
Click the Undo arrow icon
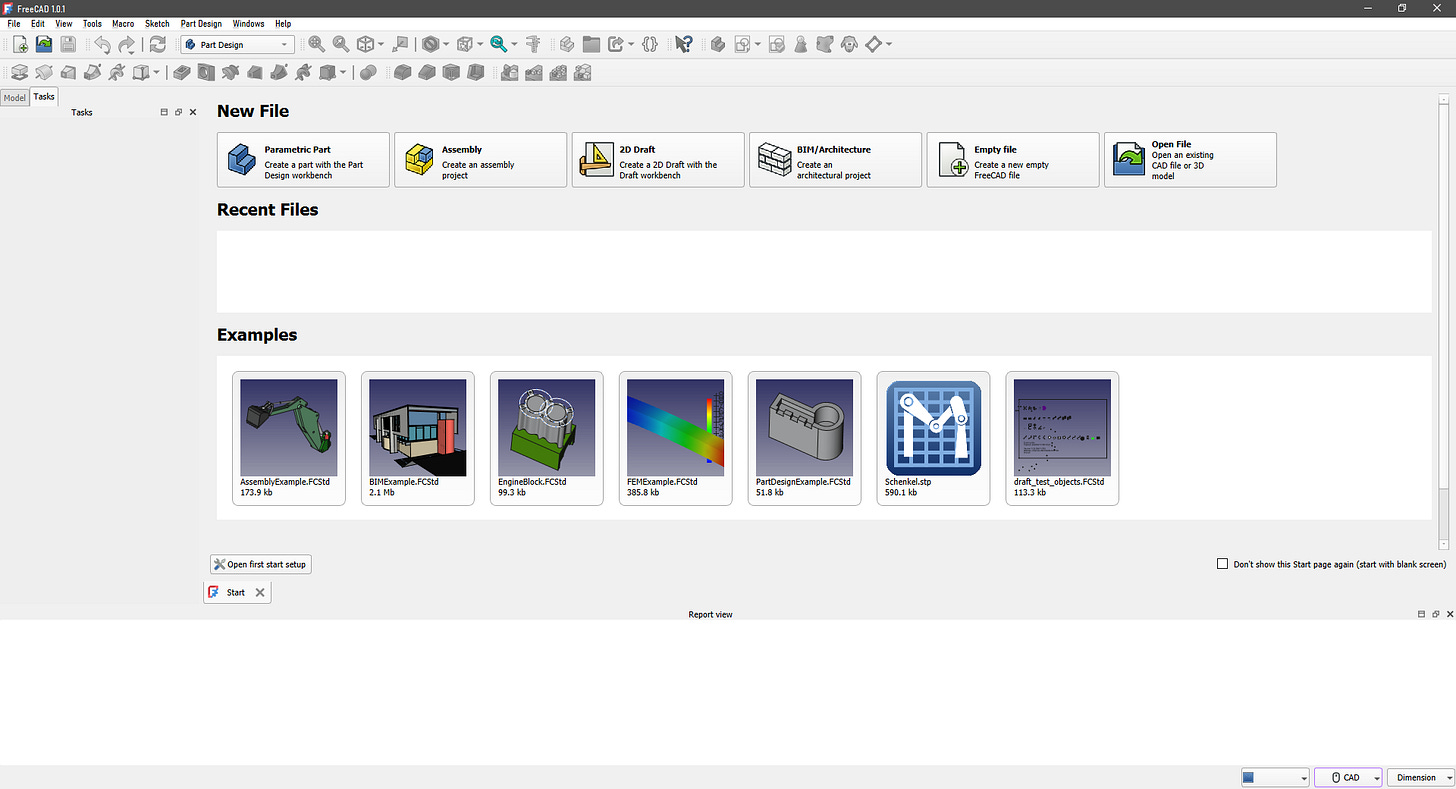[x=102, y=44]
